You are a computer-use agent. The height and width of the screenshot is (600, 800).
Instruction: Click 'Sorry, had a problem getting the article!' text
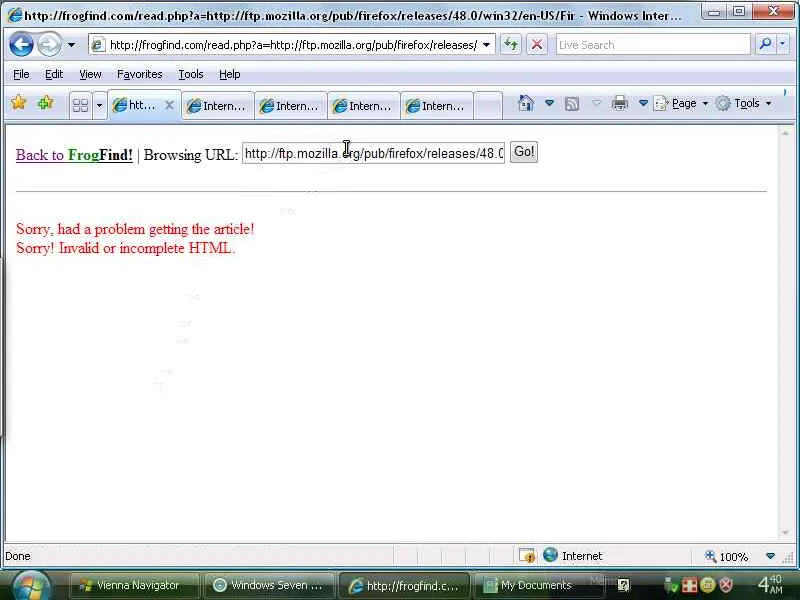pos(135,229)
